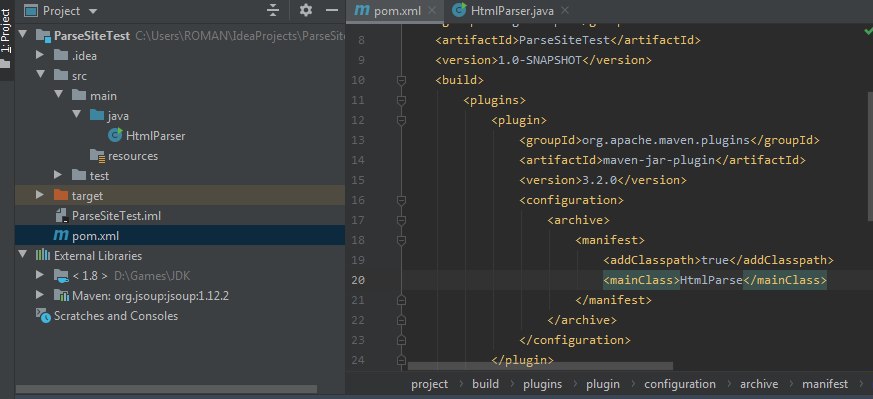The height and width of the screenshot is (399, 873).
Task: Fold the <build> tag on line 10
Action: coord(401,80)
